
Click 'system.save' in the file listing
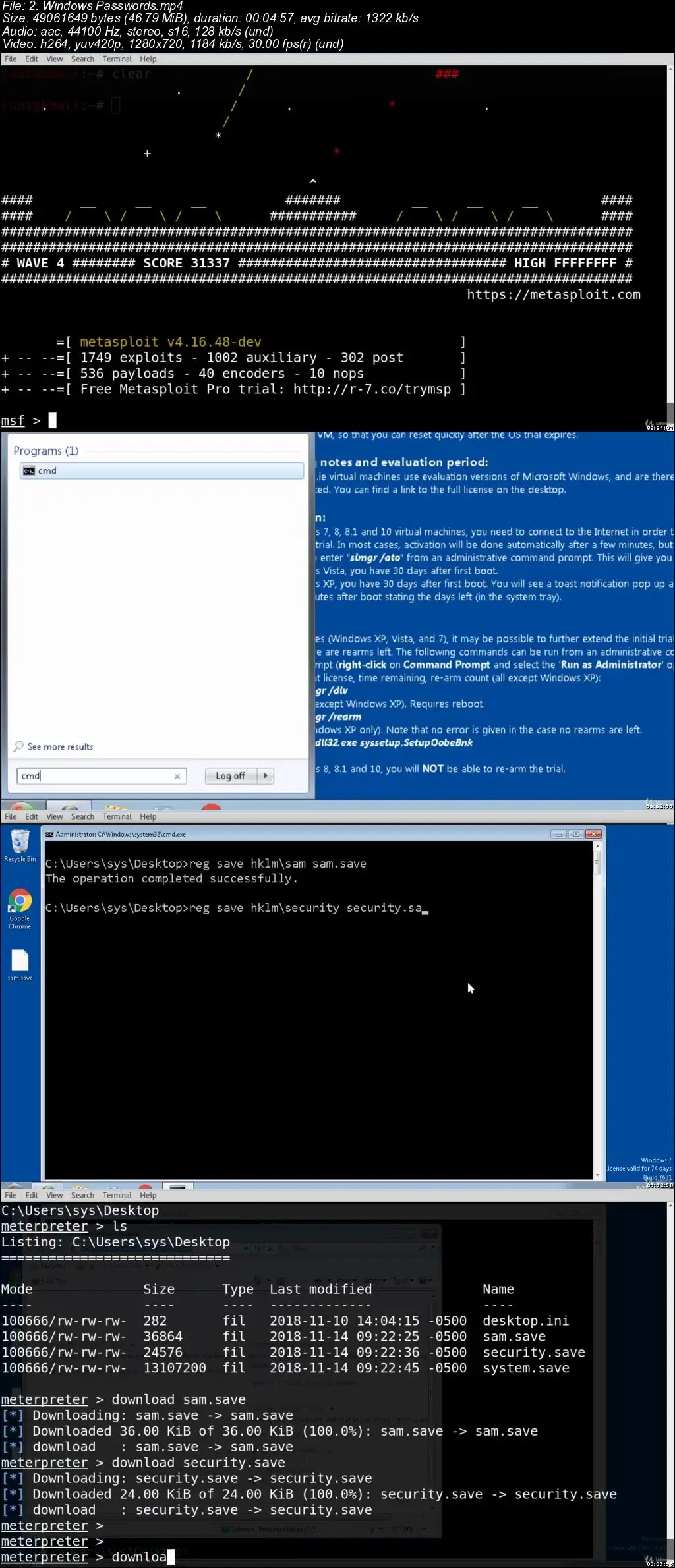(525, 1368)
